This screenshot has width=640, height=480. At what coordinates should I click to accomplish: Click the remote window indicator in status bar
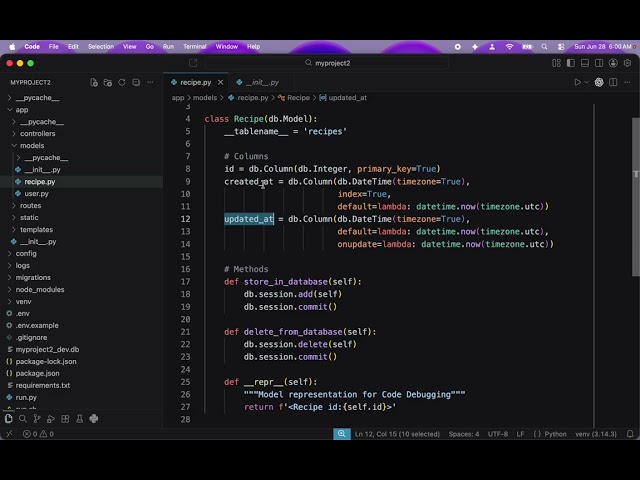[x=9, y=434]
